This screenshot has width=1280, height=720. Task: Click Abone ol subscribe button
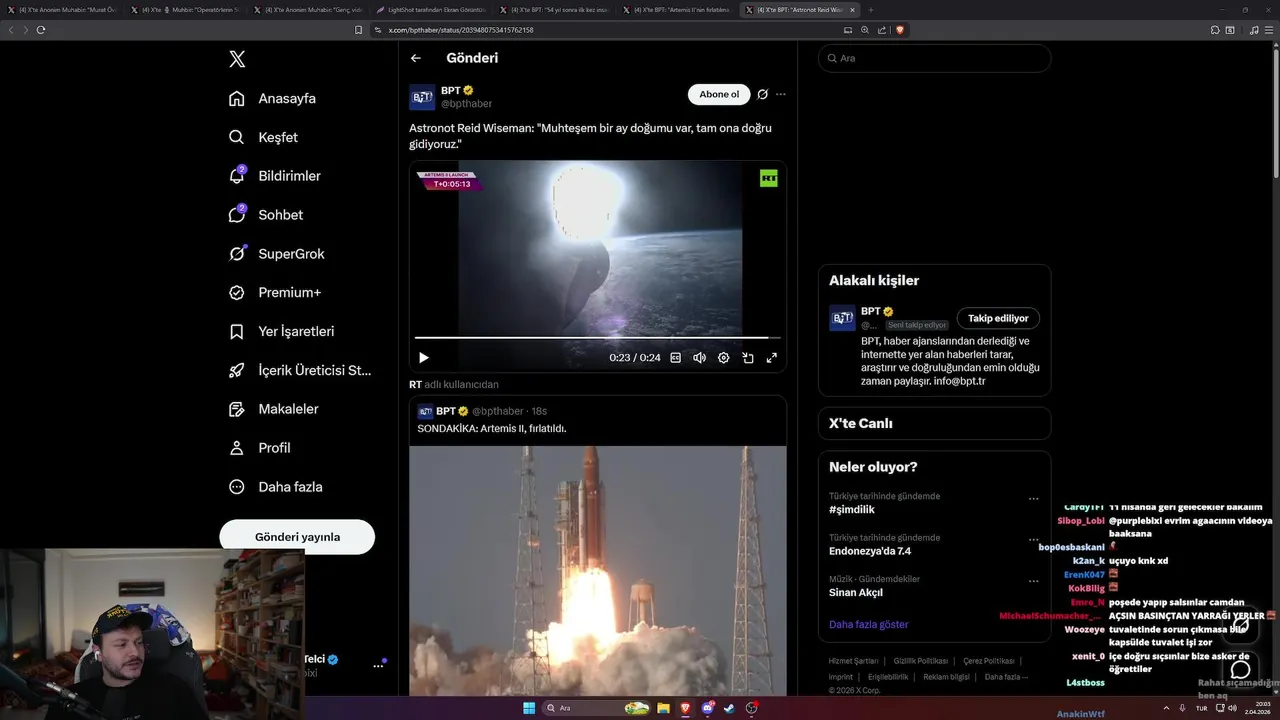click(719, 94)
